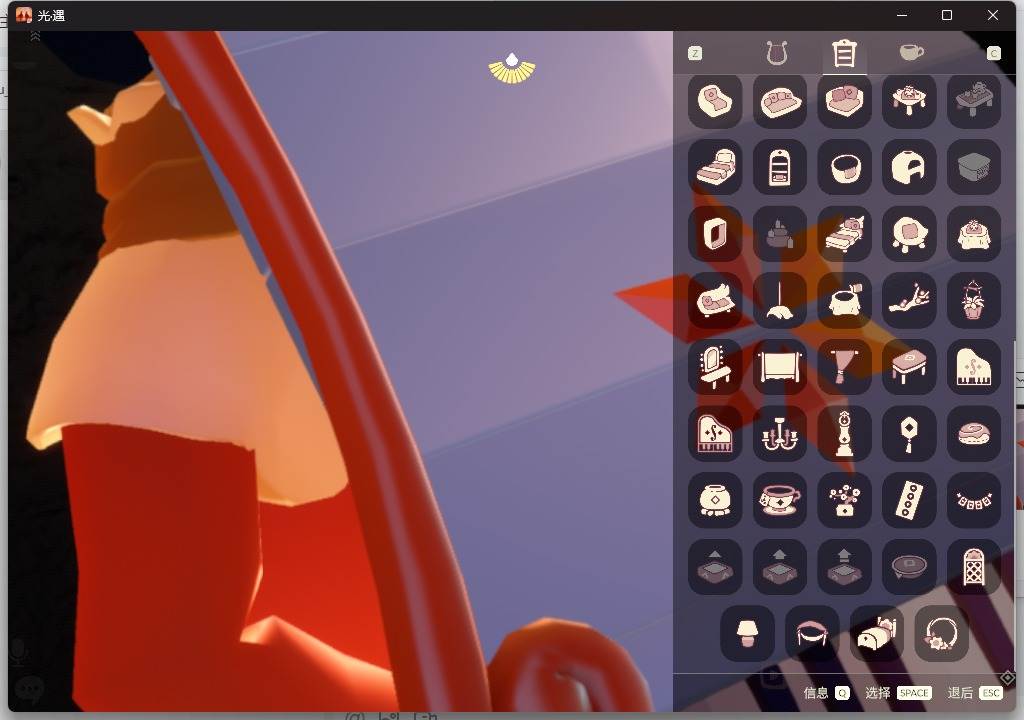The image size is (1024, 720).
Task: Select the blossom branch icon
Action: click(x=909, y=301)
